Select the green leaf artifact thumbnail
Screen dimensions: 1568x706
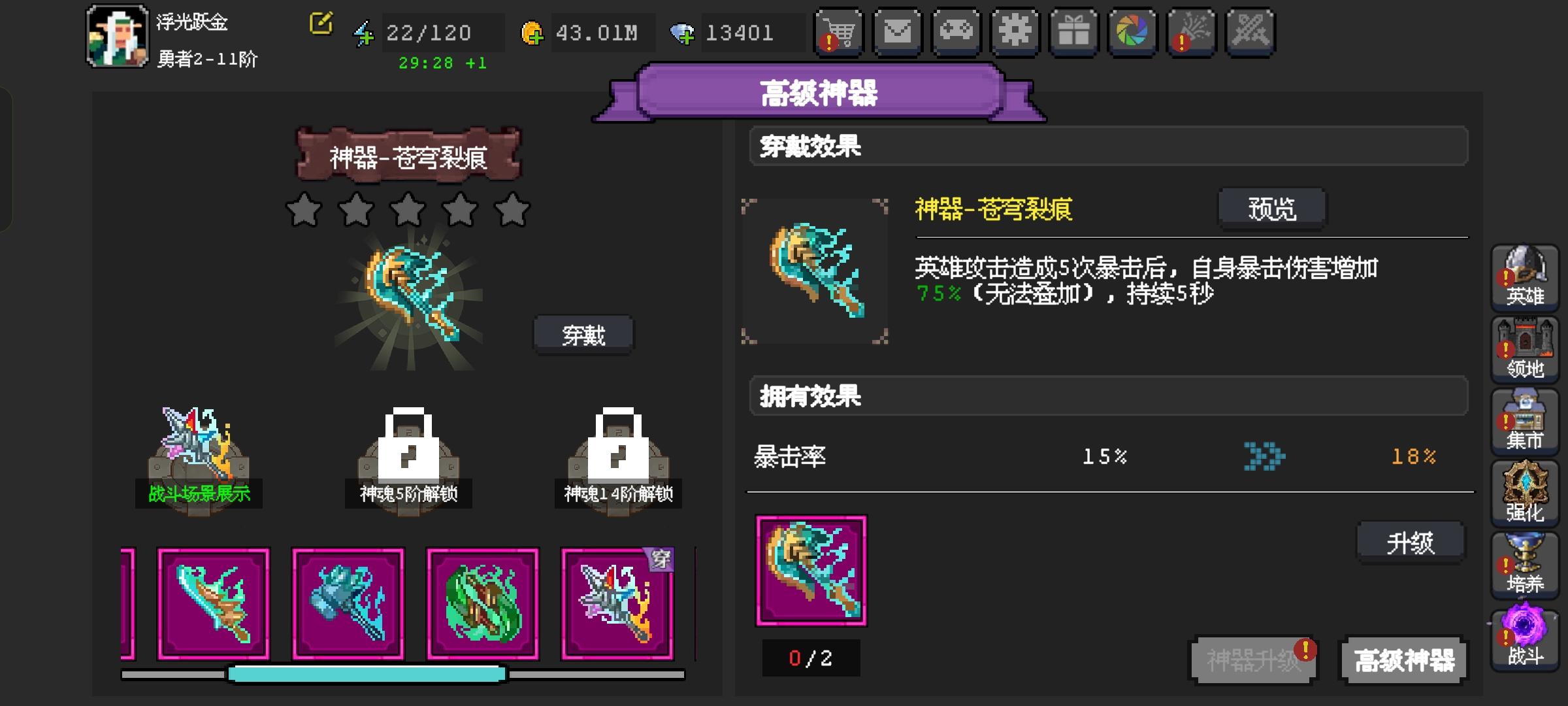(x=483, y=604)
